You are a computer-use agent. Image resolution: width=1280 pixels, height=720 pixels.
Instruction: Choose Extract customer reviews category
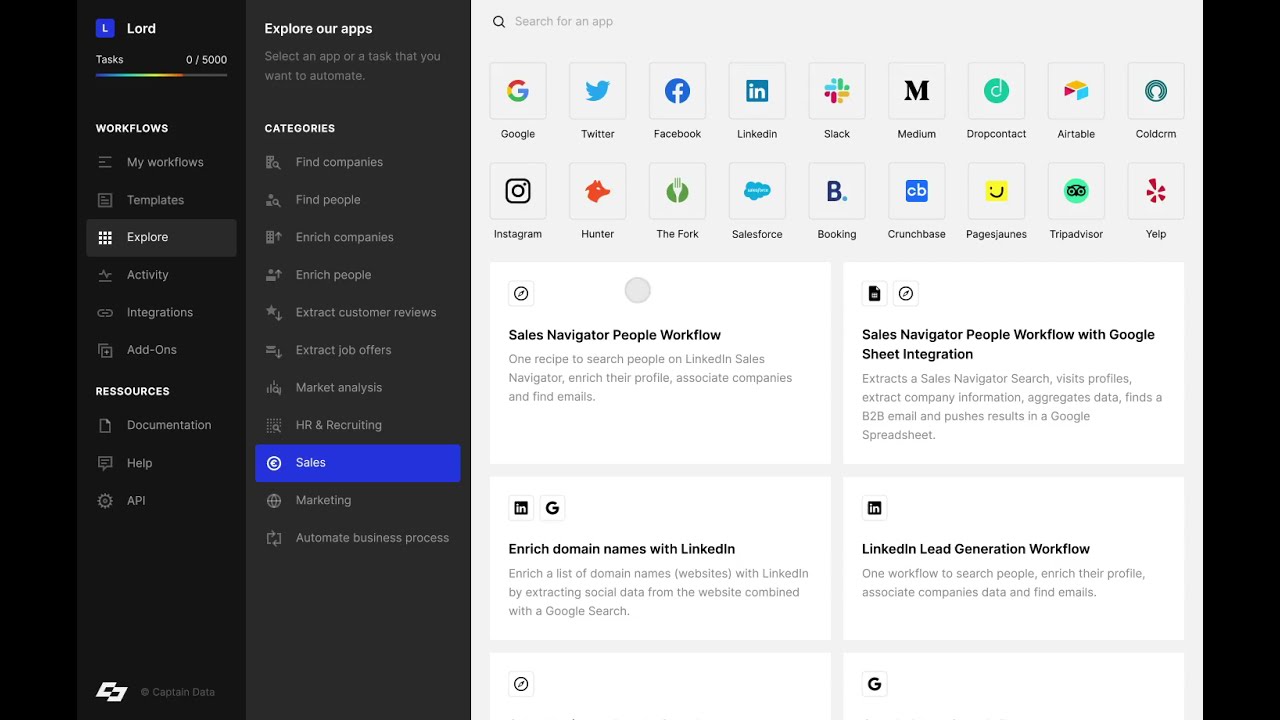click(358, 312)
